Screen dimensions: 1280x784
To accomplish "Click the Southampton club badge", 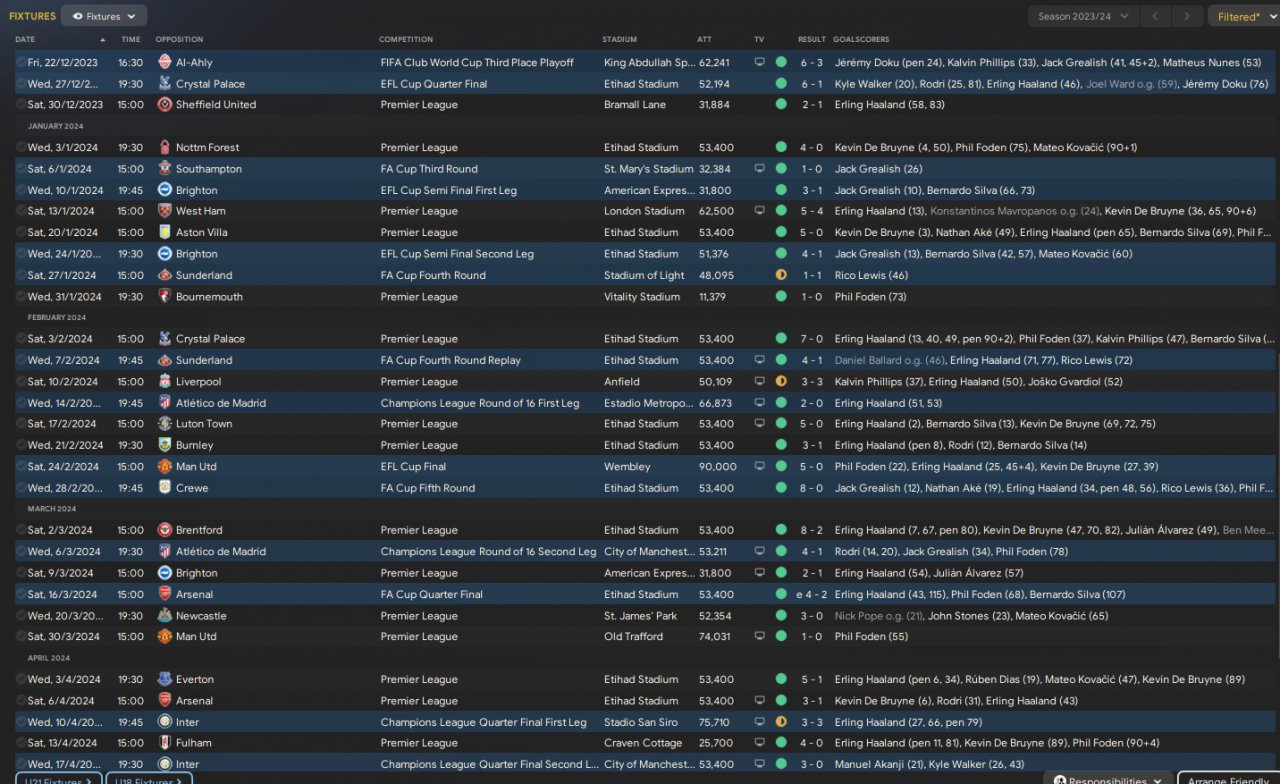I will tap(165, 169).
